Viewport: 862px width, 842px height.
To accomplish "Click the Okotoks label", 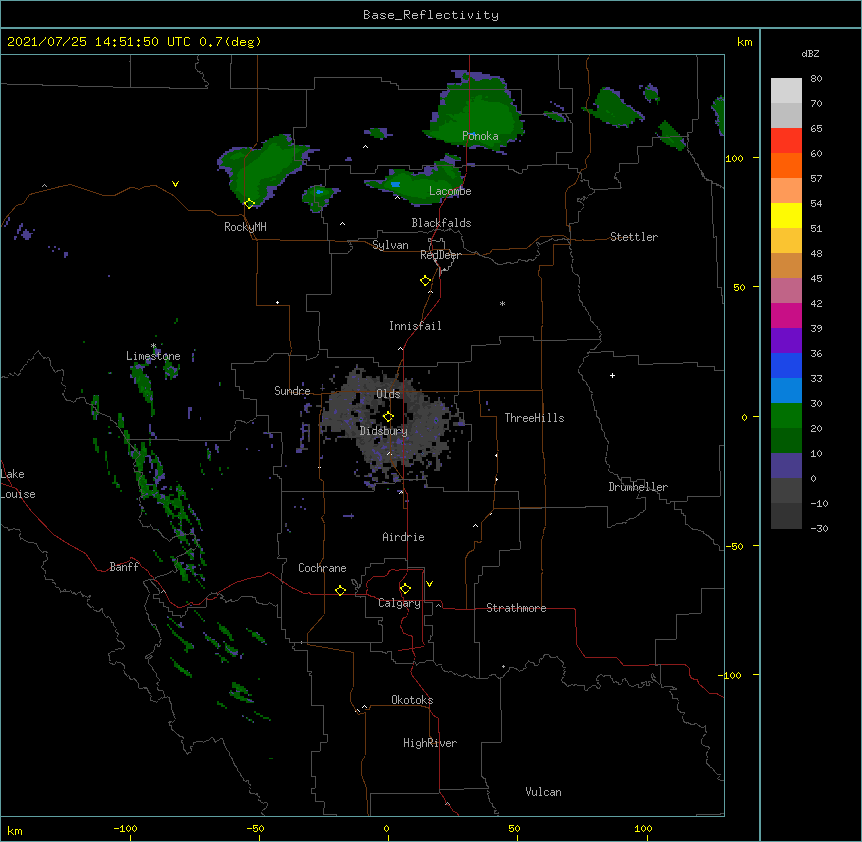I will pyautogui.click(x=412, y=700).
